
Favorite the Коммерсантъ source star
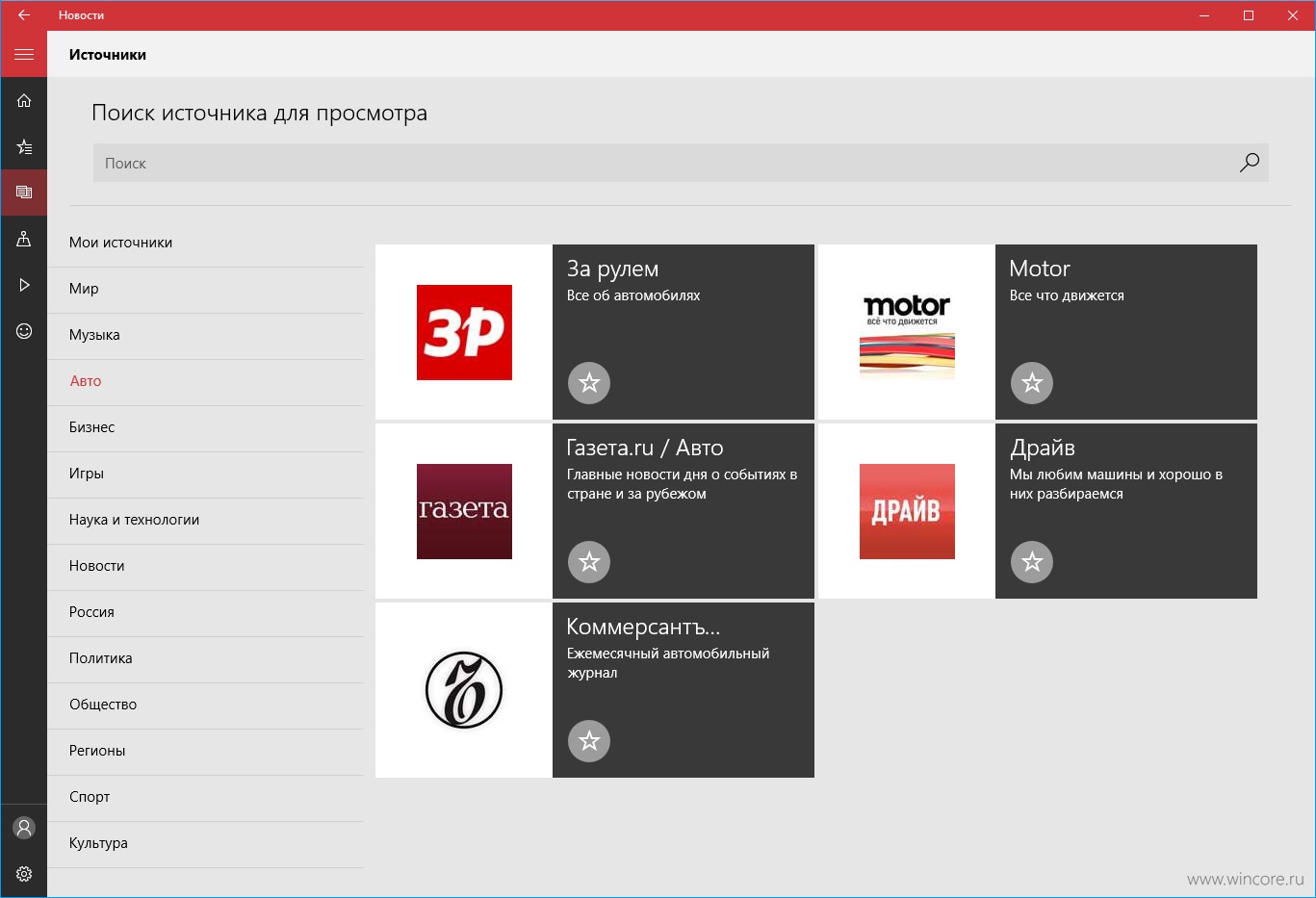(589, 741)
